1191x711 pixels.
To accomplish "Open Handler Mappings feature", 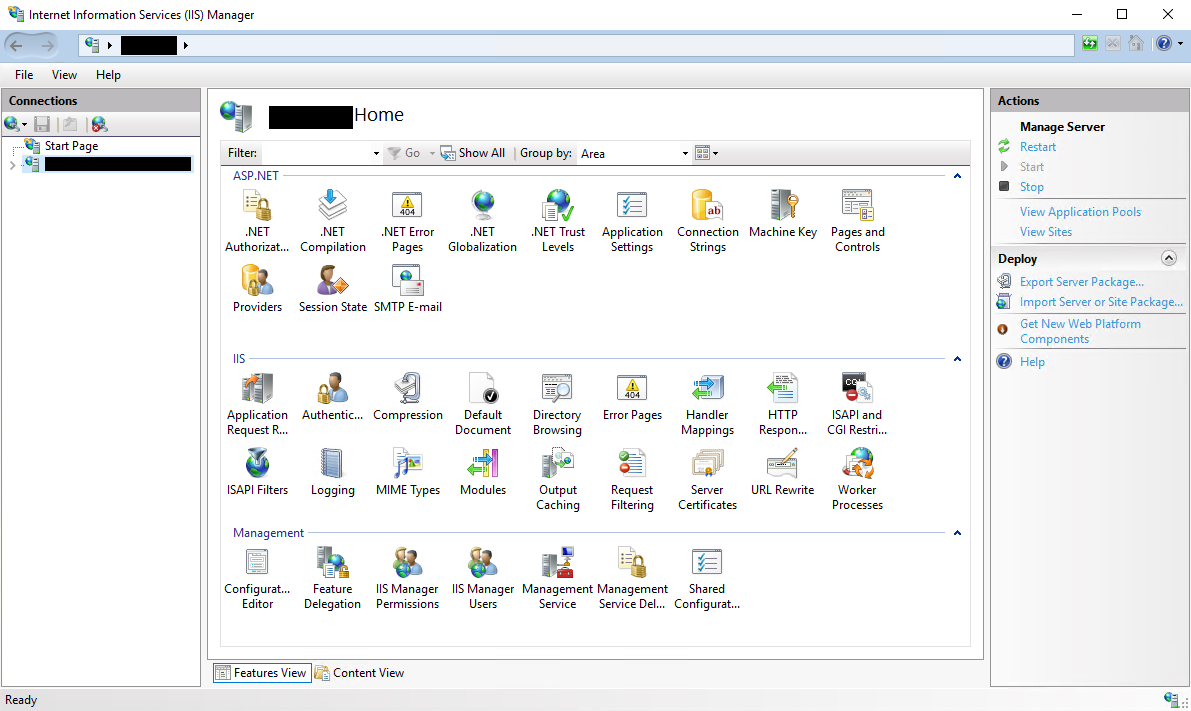I will [x=707, y=404].
